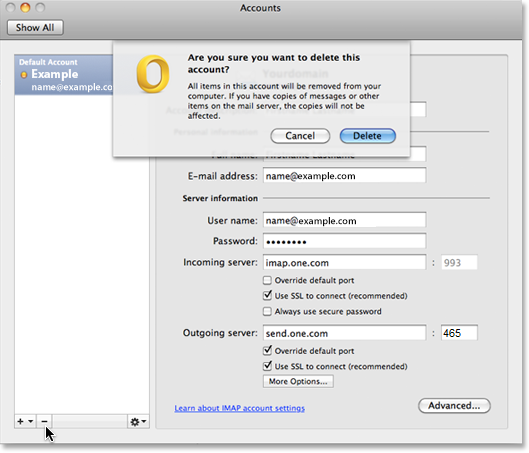The width and height of the screenshot is (529, 453).
Task: Open More Options for outgoing server
Action: tap(298, 381)
